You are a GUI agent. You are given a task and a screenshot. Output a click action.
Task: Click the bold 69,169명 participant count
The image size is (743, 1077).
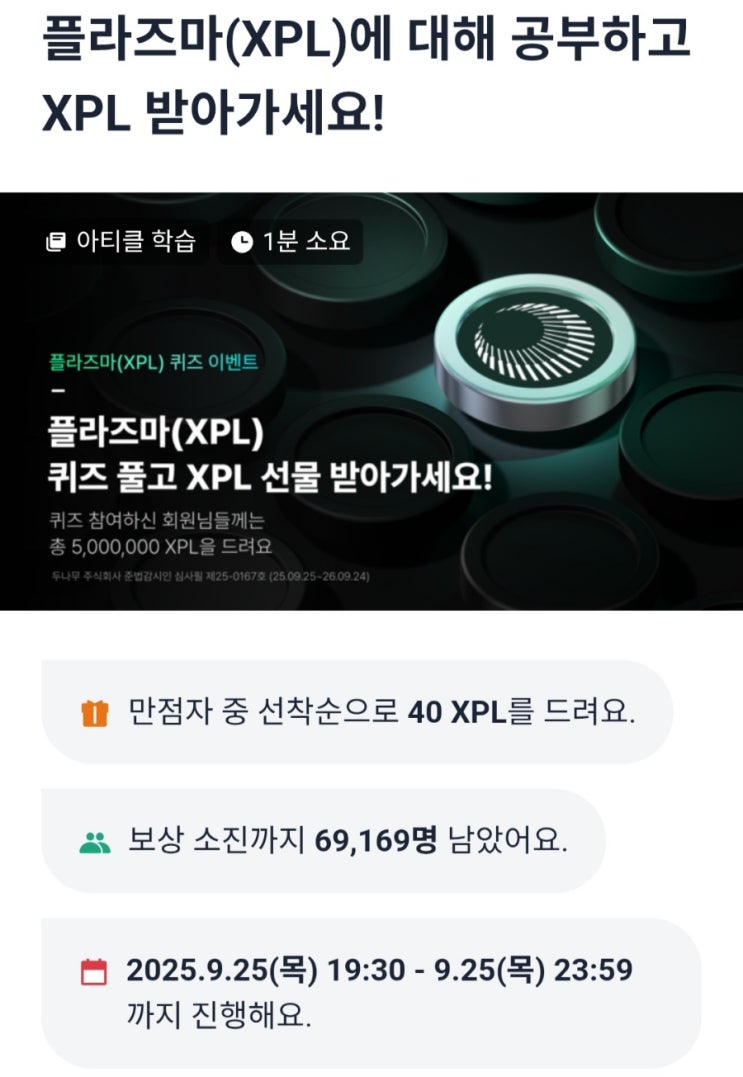click(x=376, y=841)
